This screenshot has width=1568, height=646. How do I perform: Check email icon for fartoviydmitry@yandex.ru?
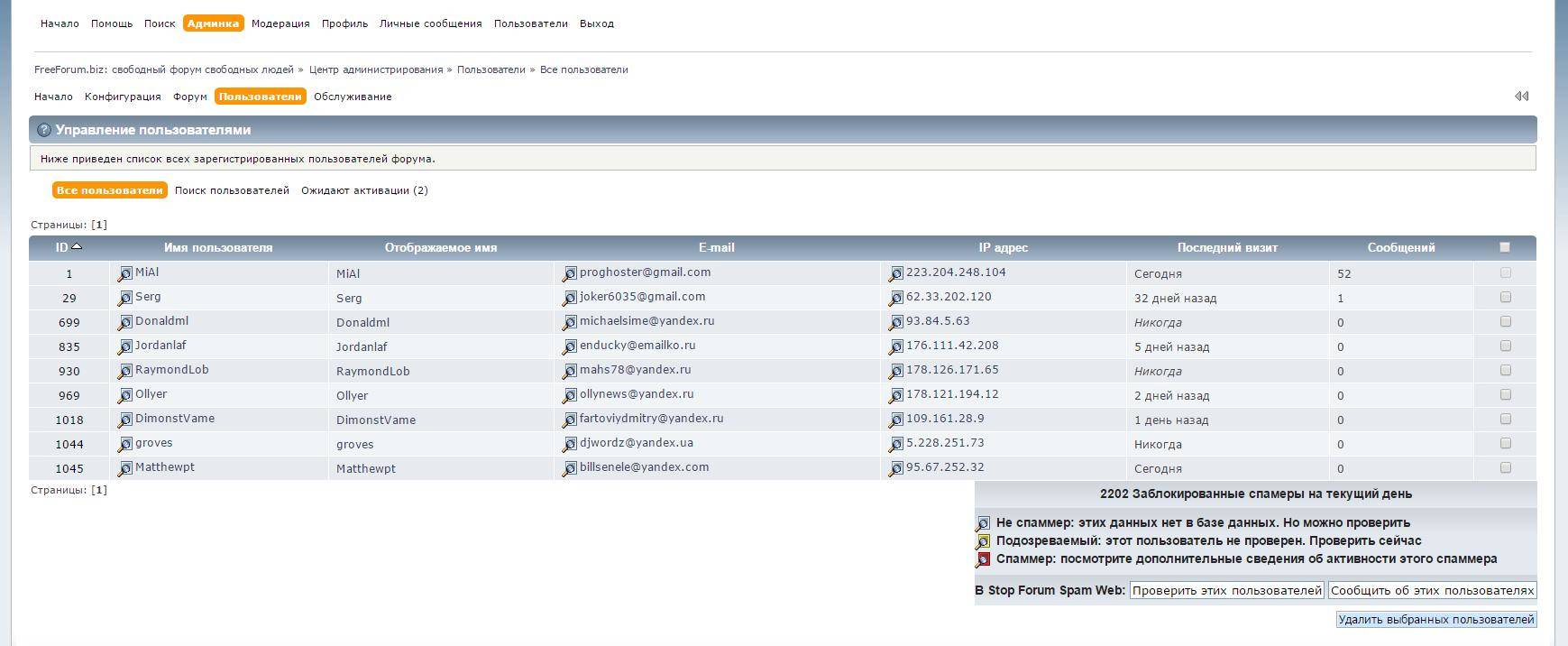(x=570, y=420)
